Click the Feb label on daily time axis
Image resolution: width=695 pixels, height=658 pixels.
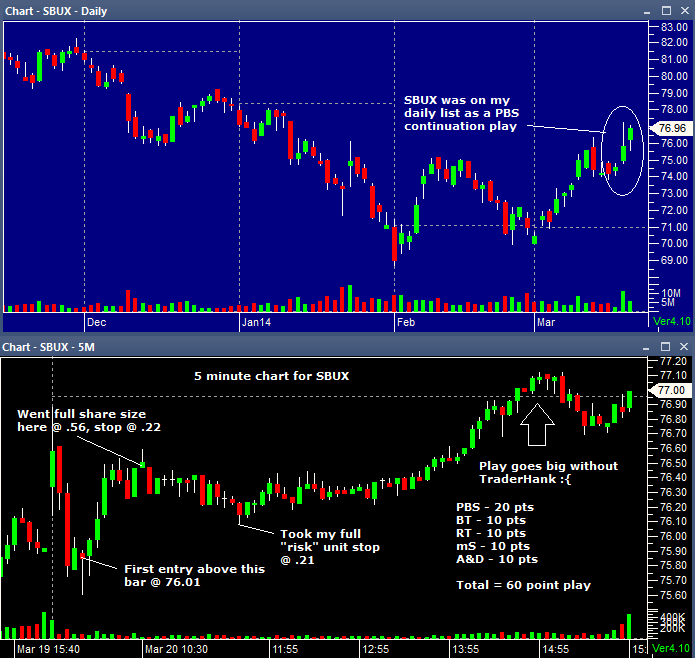click(406, 322)
